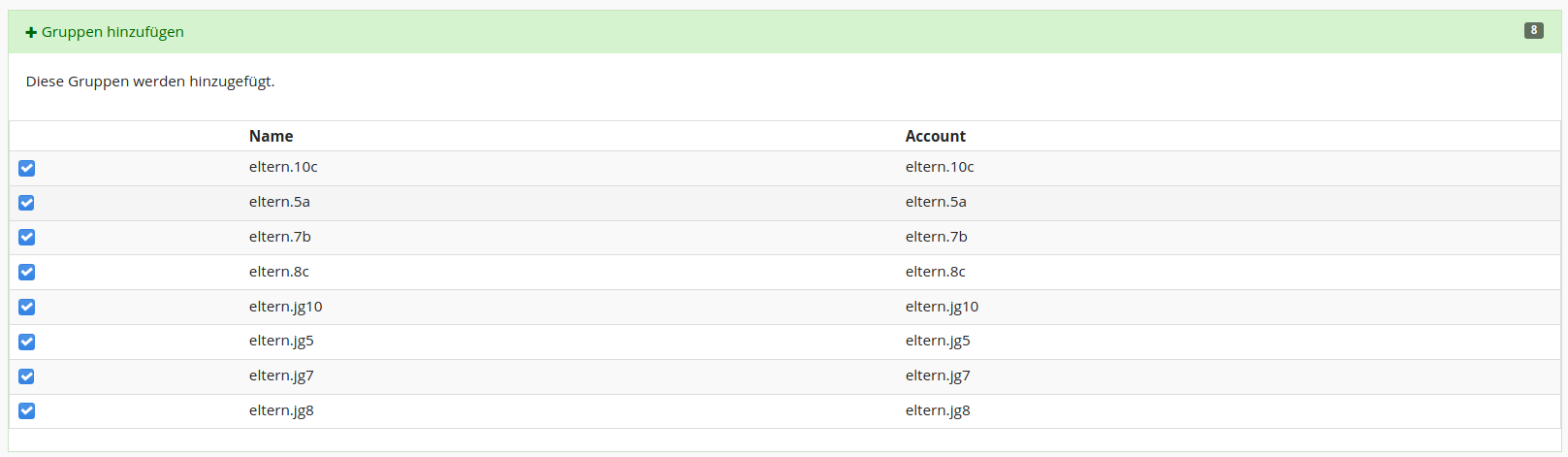Select the eltern.10c name cell
The image size is (1568, 457).
coord(283,167)
